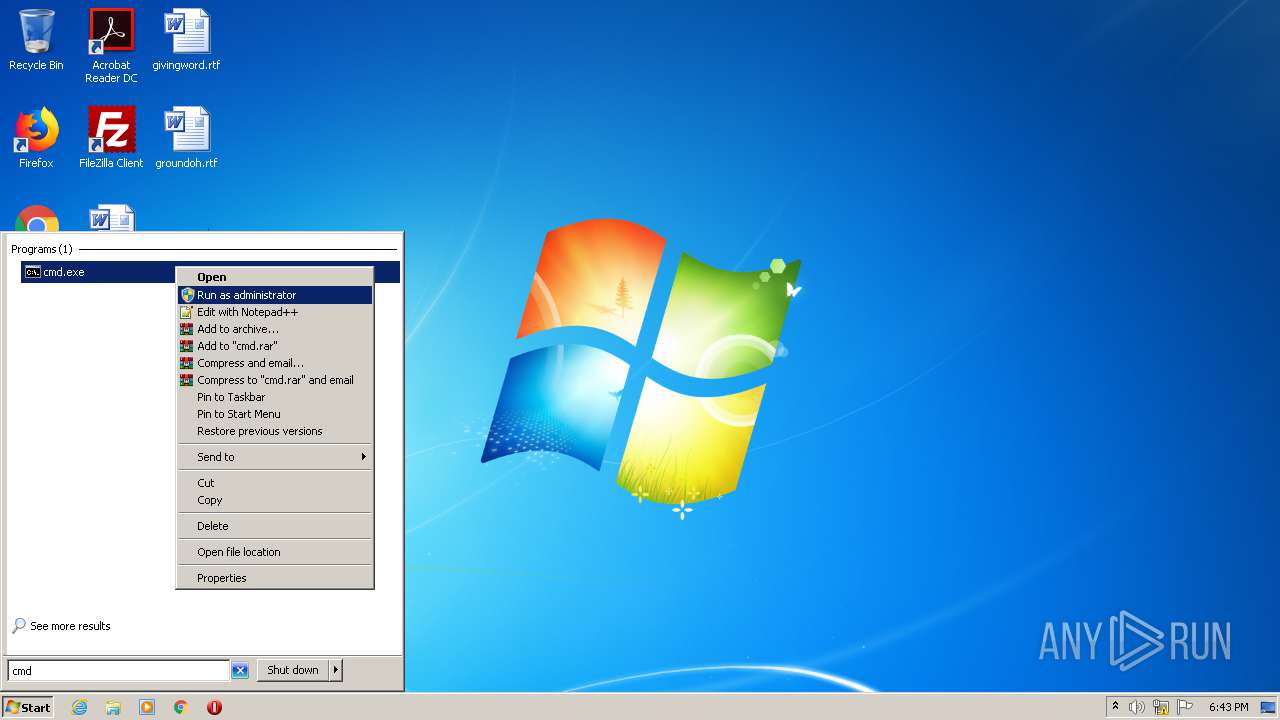Open Properties for cmd.exe
Image resolution: width=1280 pixels, height=720 pixels.
coord(275,578)
